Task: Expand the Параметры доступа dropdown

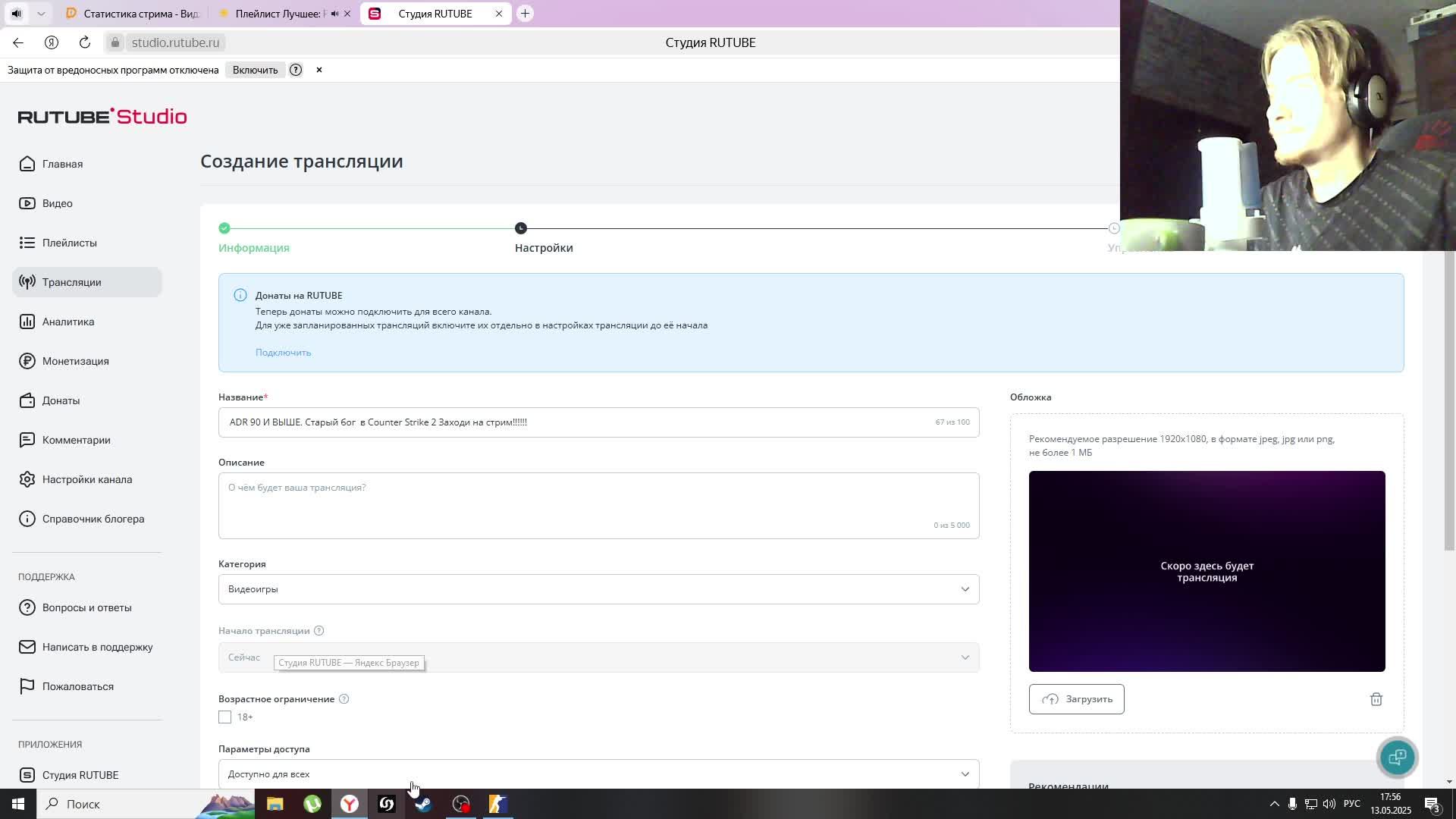Action: pyautogui.click(x=599, y=774)
